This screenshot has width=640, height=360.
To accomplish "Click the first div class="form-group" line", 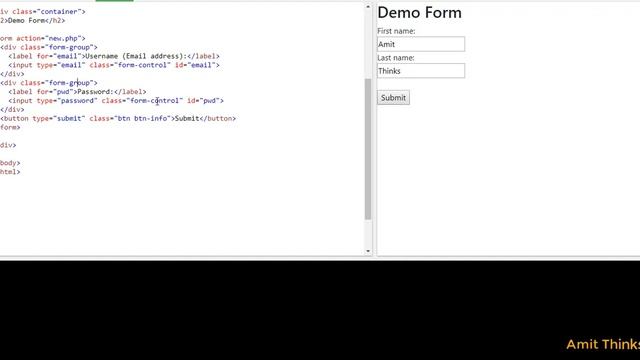I will 49,47.
